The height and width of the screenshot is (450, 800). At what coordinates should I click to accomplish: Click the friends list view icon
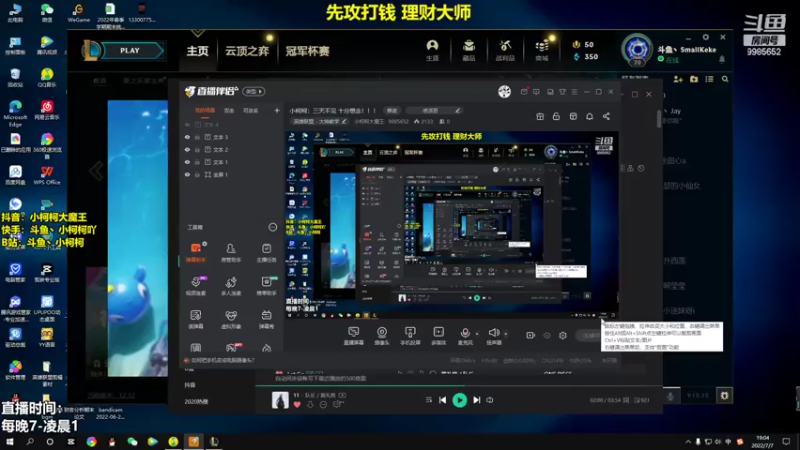click(709, 79)
